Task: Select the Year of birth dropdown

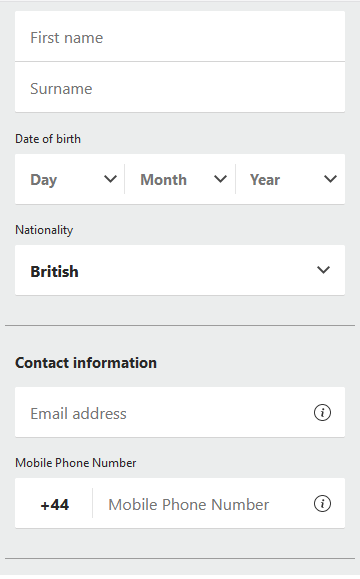Action: click(290, 179)
